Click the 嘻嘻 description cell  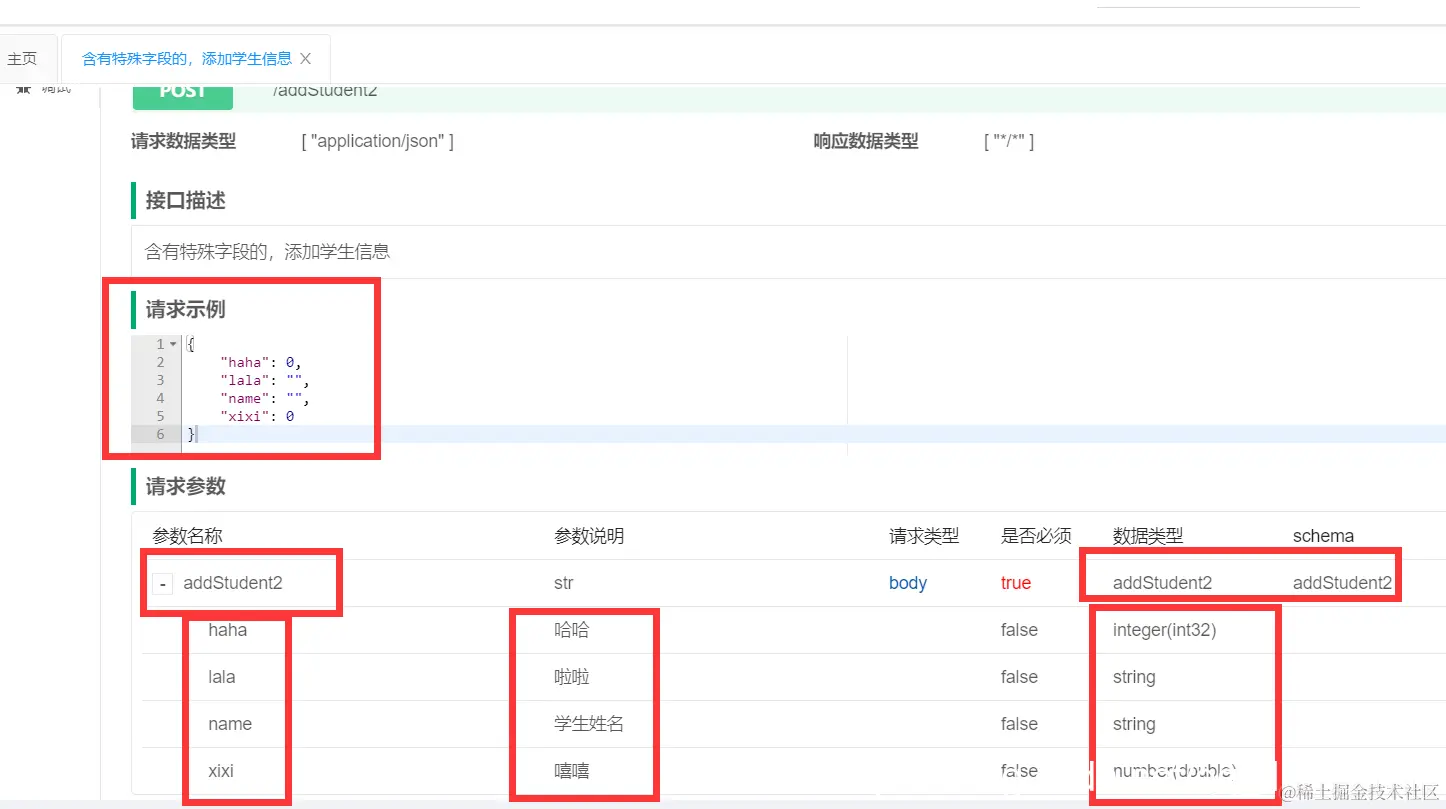[x=572, y=771]
